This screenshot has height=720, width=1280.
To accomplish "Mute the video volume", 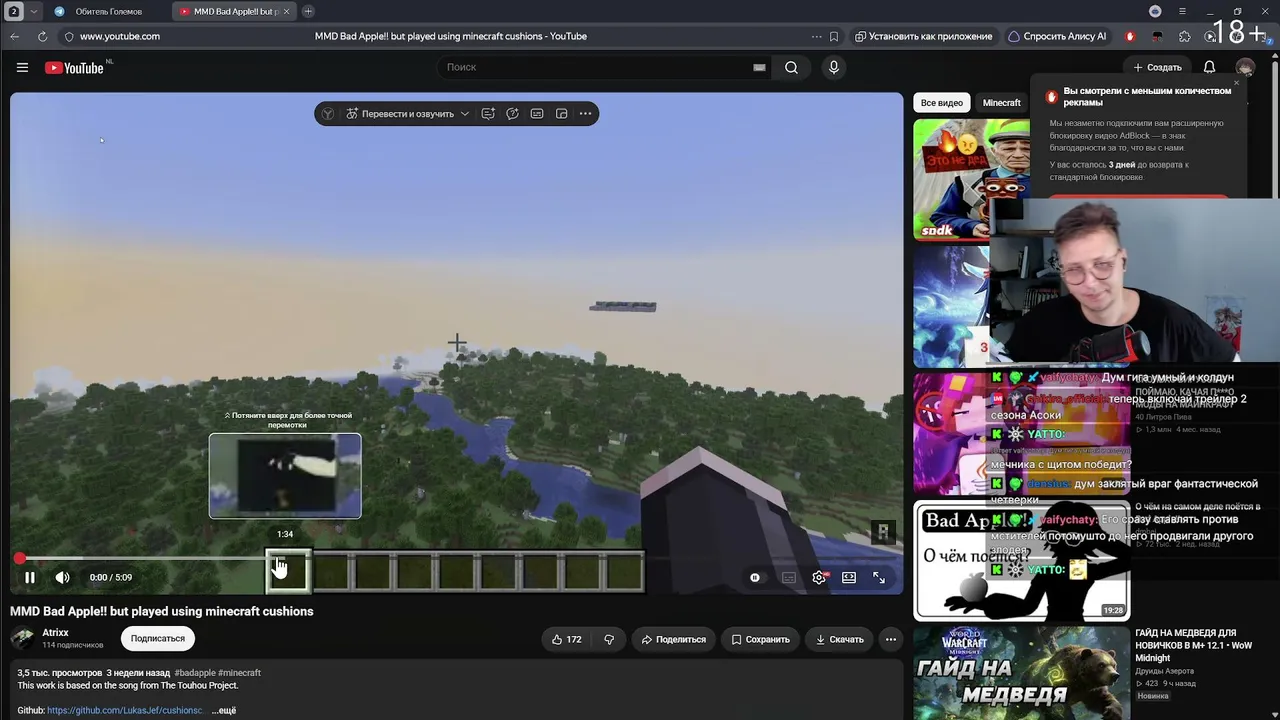I will click(62, 577).
